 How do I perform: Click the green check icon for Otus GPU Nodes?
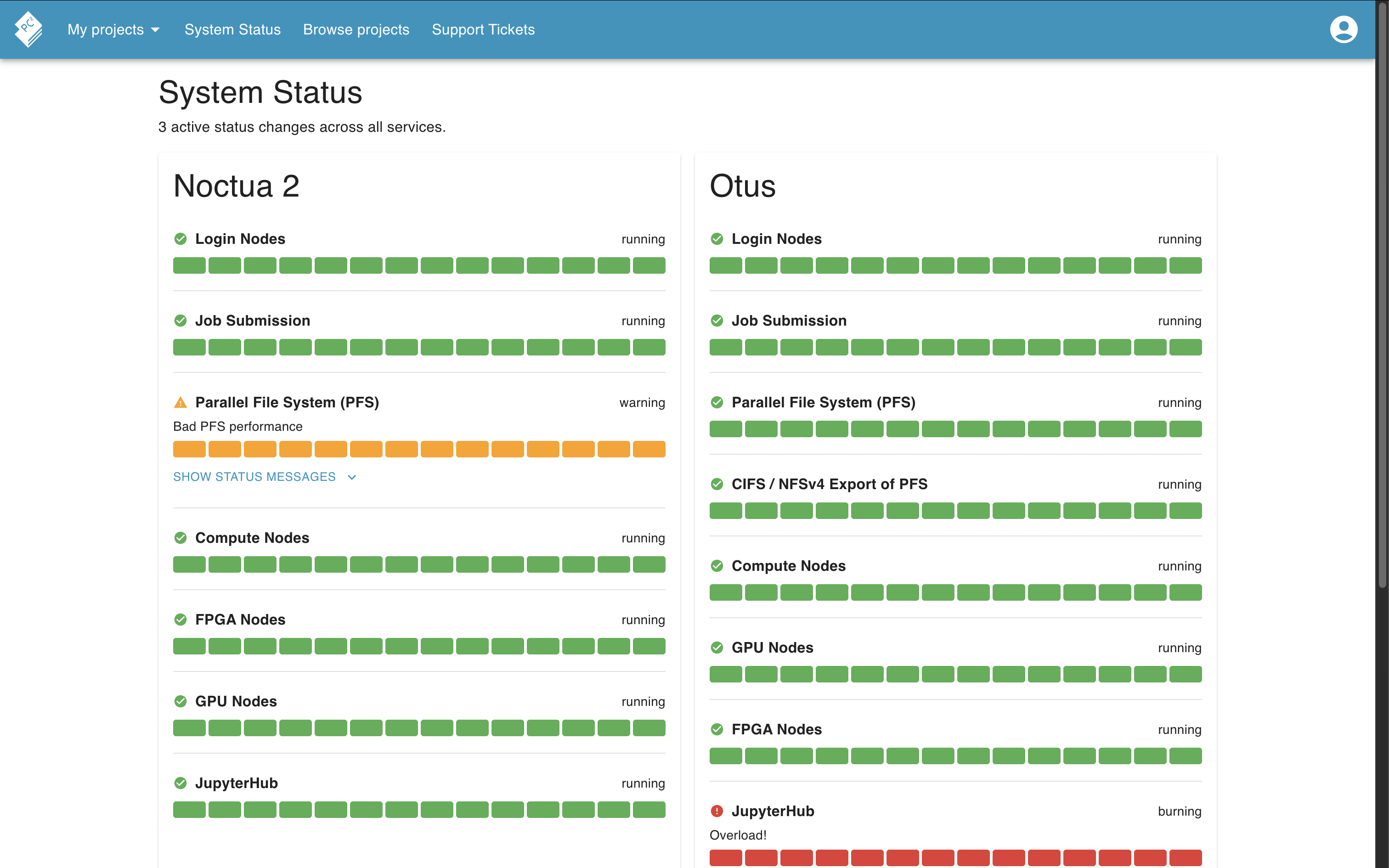pyautogui.click(x=716, y=648)
